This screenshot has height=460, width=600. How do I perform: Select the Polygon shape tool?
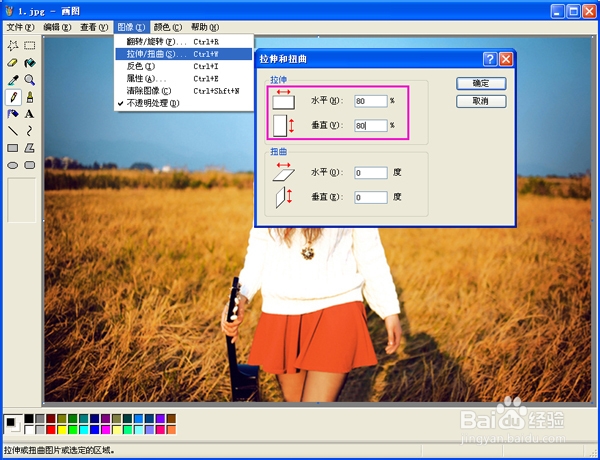29,148
